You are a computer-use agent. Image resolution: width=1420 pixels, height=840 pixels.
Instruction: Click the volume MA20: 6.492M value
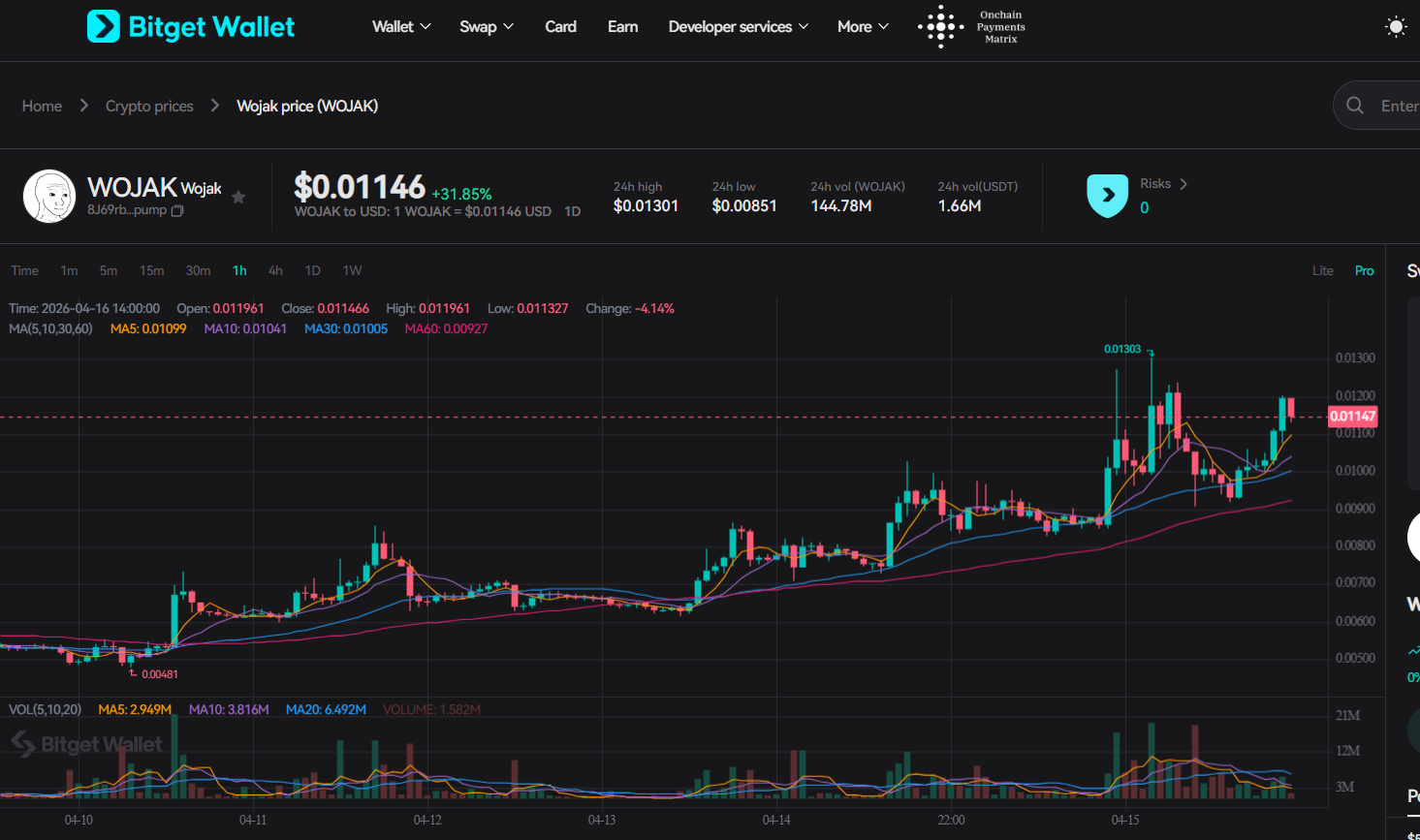tap(327, 709)
